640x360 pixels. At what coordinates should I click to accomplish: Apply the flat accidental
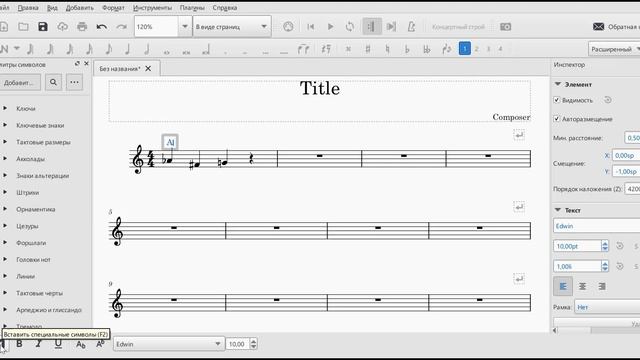click(407, 49)
